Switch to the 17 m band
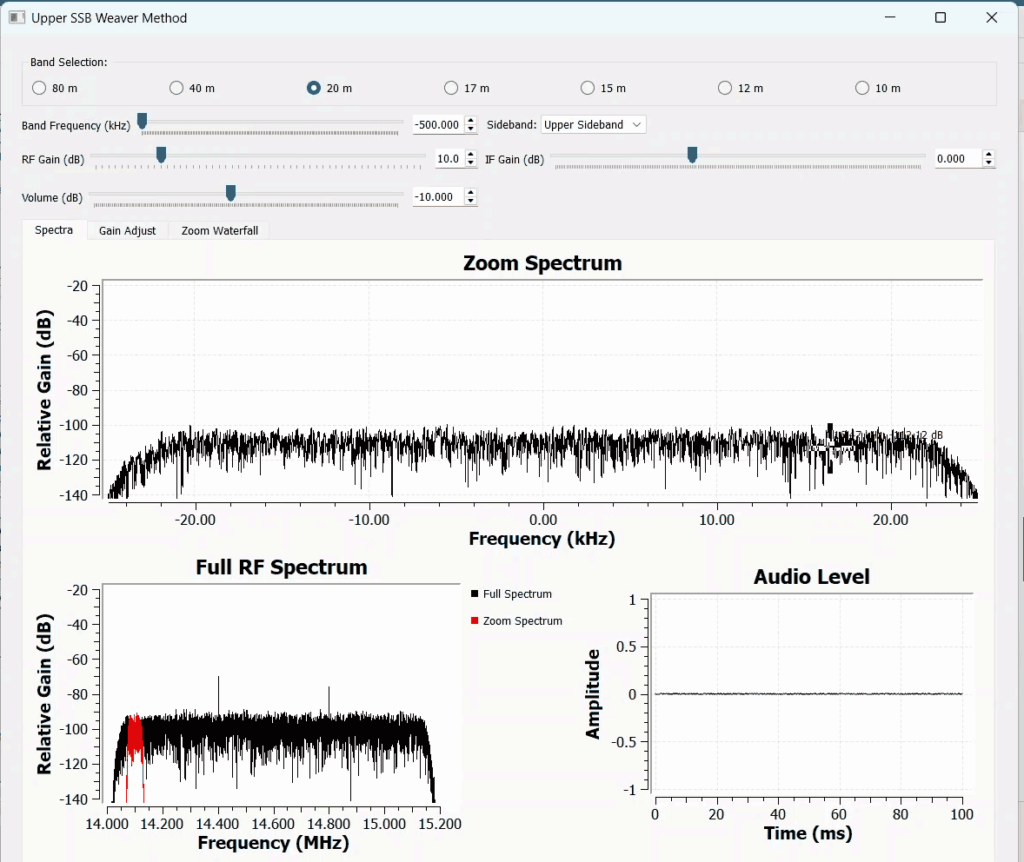1024x862 pixels. click(449, 88)
